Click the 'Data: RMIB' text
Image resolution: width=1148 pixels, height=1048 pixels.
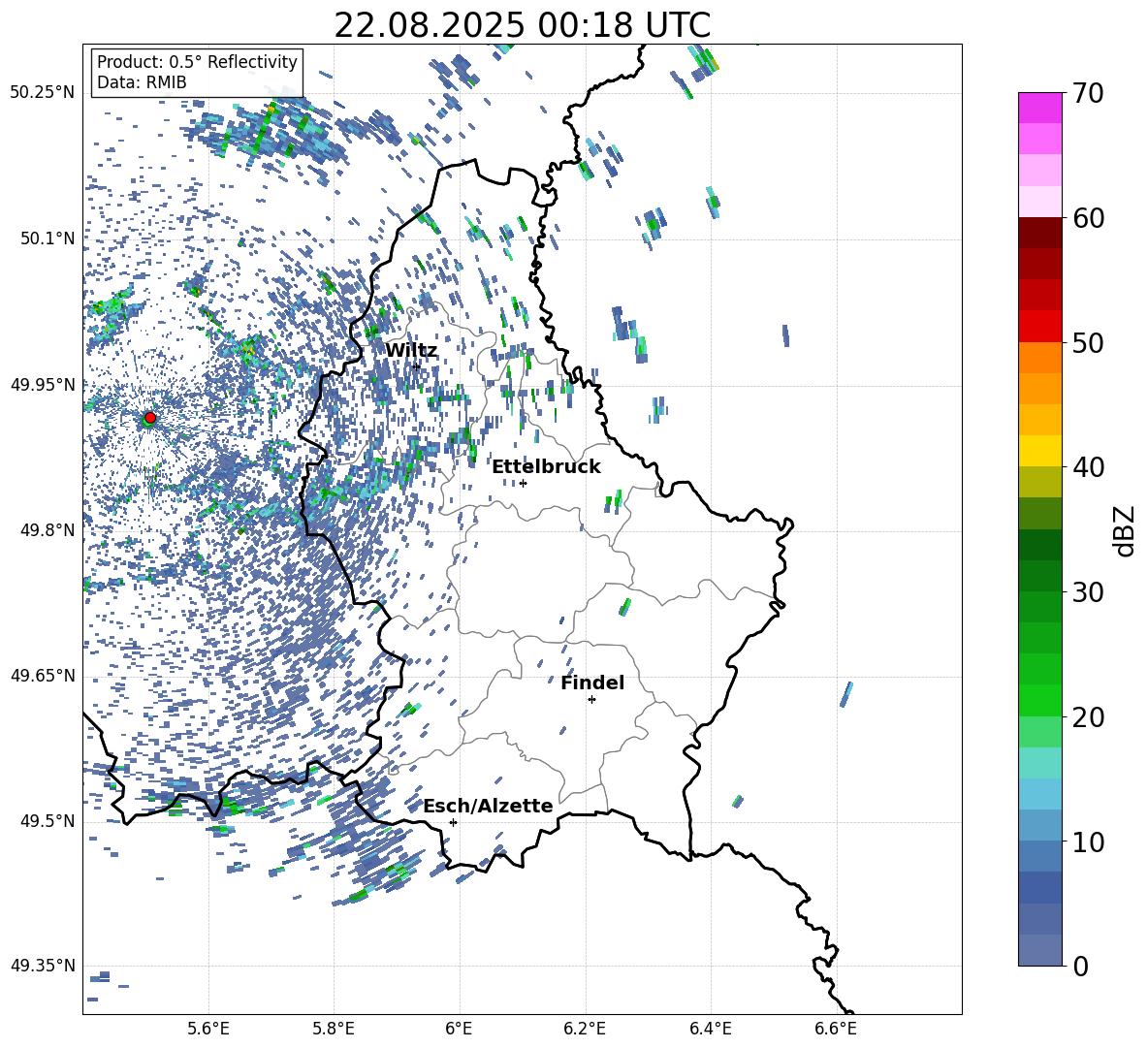(142, 82)
